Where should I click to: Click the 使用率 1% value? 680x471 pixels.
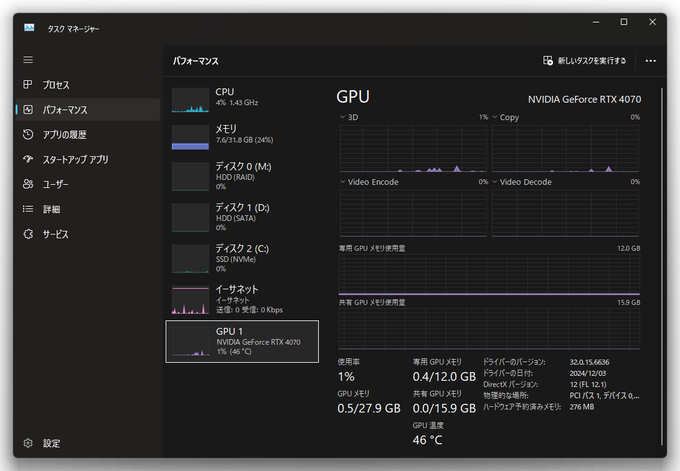(x=346, y=376)
